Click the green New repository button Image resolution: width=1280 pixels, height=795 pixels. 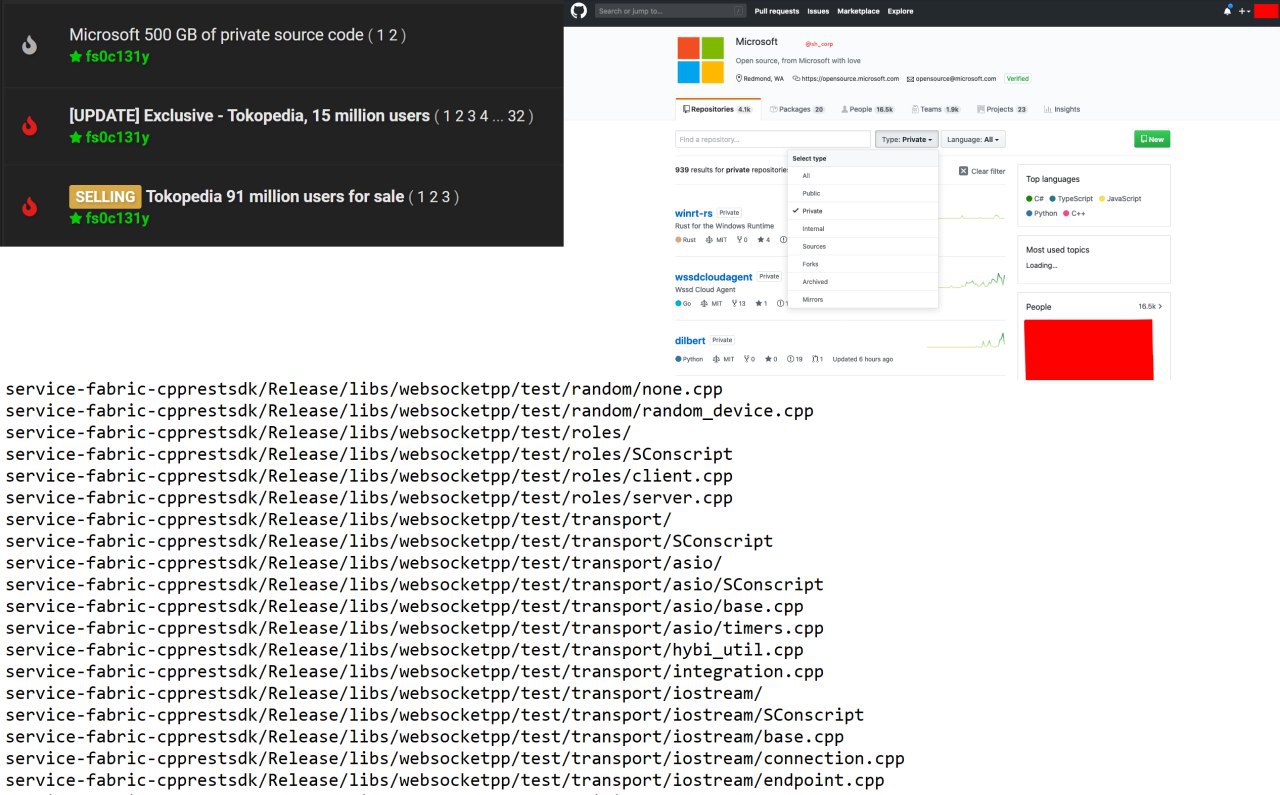coord(1152,139)
